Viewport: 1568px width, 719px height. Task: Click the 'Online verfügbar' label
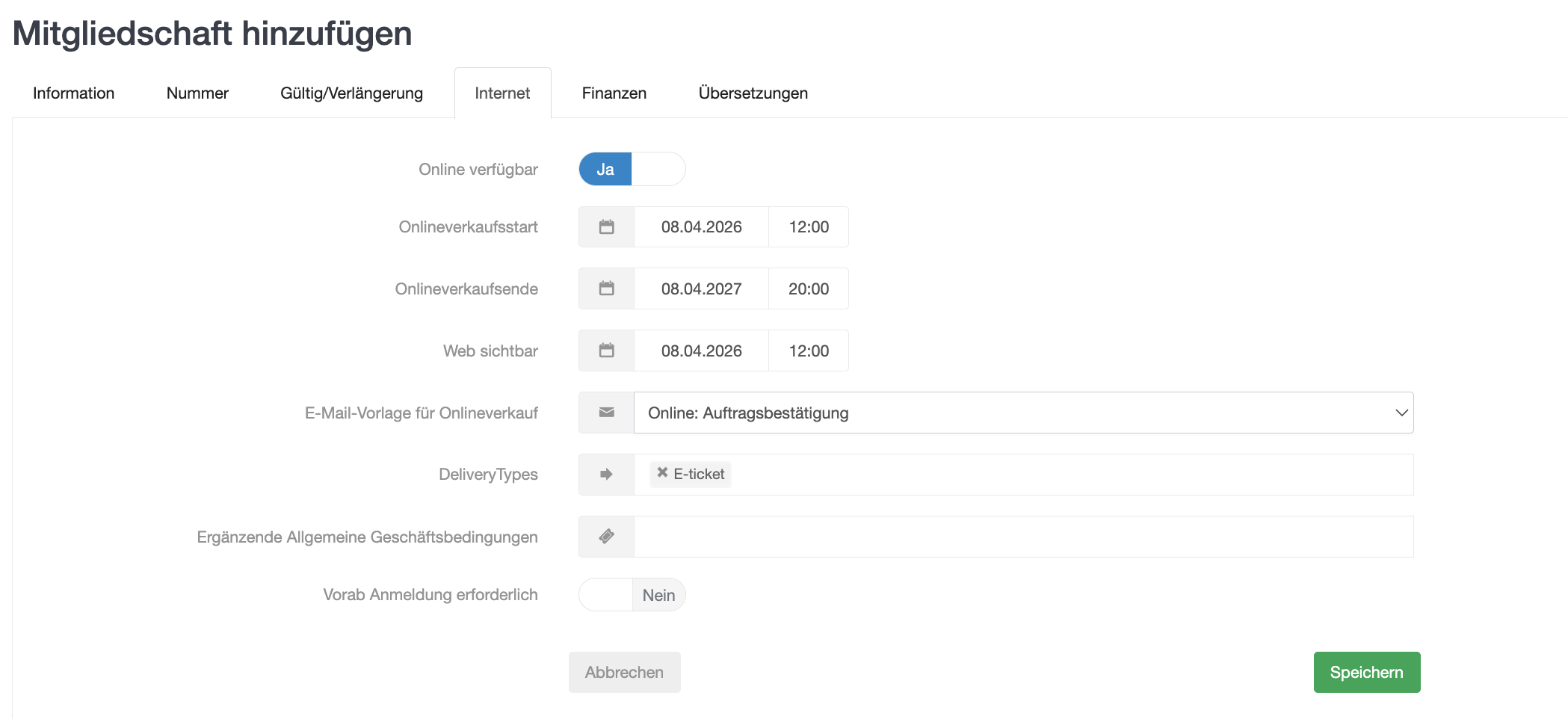point(478,170)
